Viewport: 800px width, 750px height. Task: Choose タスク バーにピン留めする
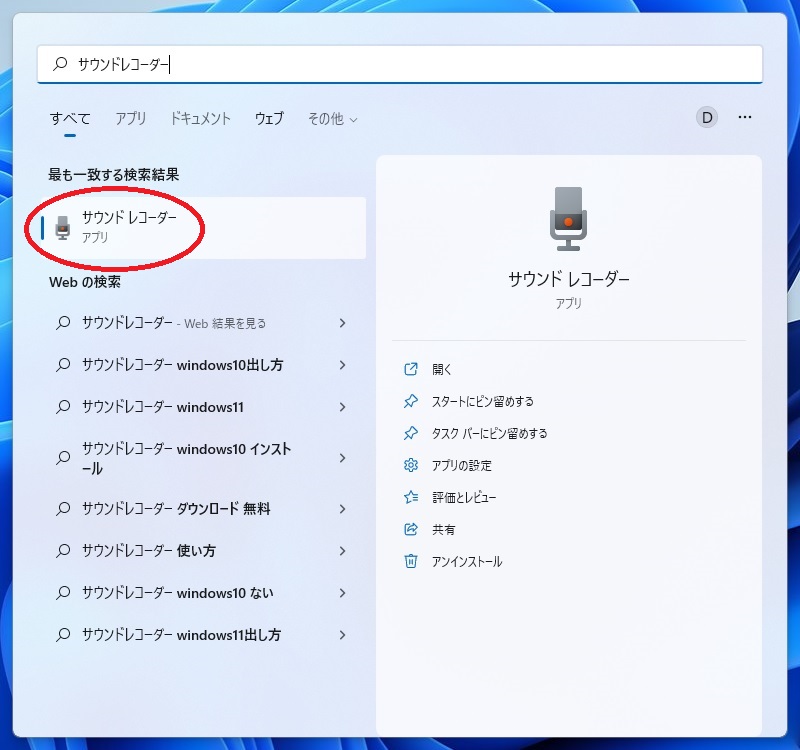[x=489, y=434]
